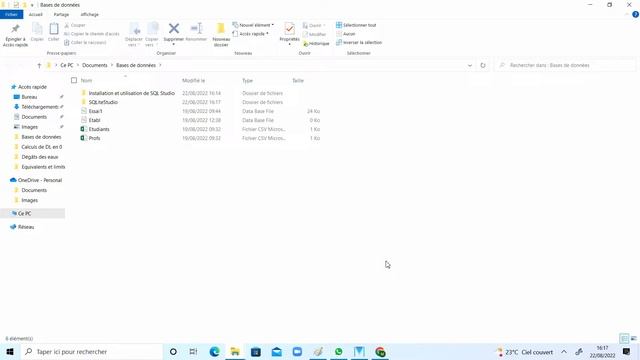
Task: Select the Etabl database file
Action: [x=94, y=120]
